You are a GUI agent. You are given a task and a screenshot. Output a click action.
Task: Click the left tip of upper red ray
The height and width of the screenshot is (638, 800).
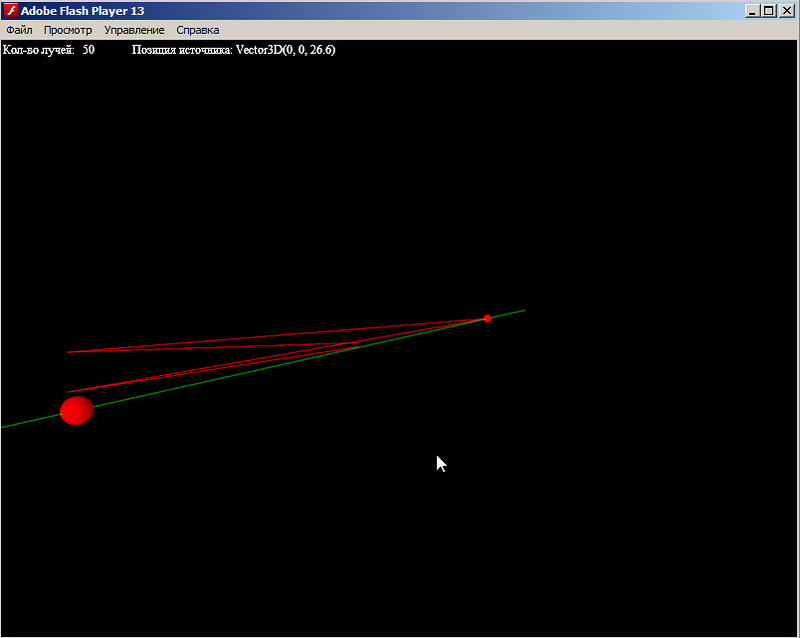[69, 352]
